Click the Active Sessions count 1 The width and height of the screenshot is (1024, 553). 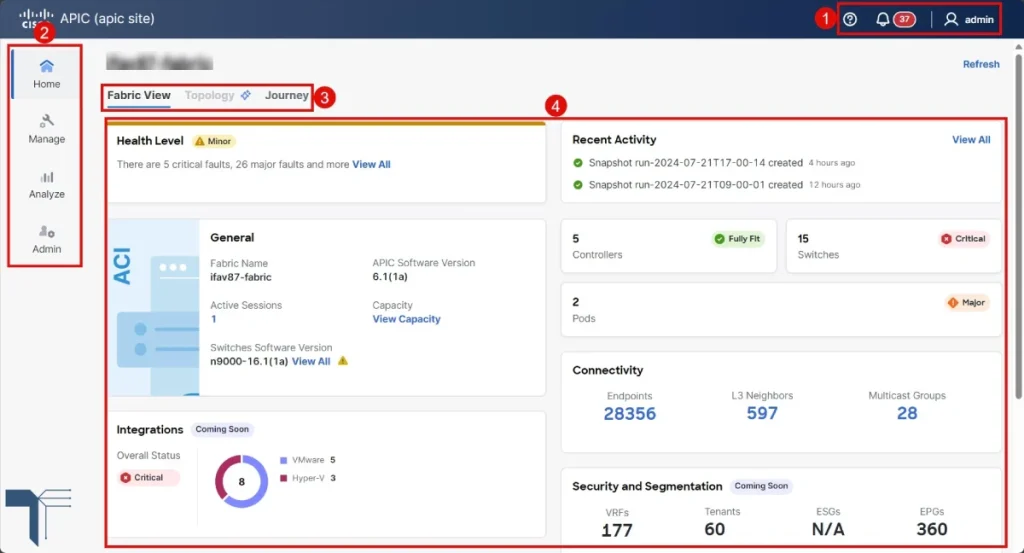point(214,319)
